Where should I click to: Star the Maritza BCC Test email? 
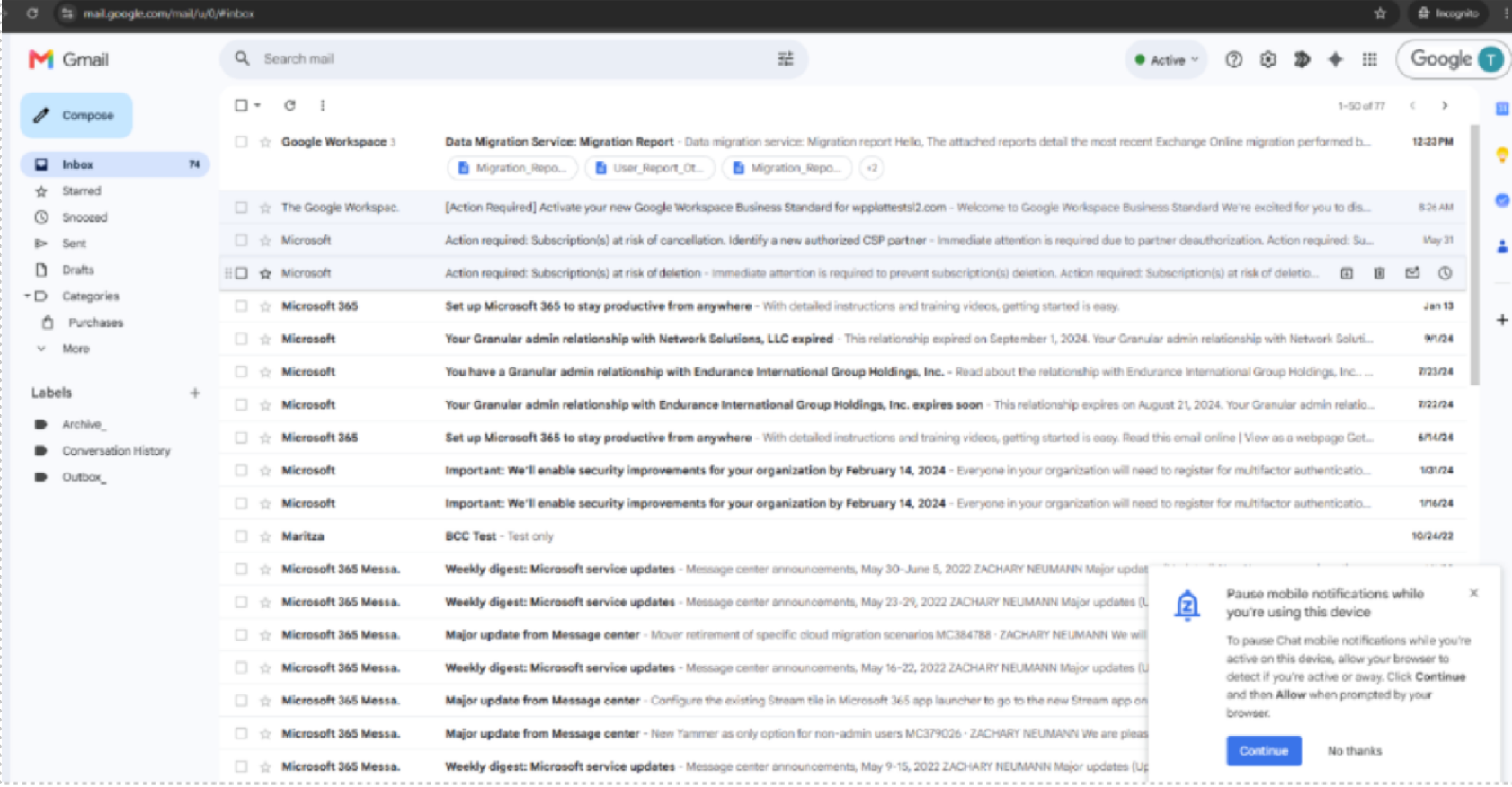(x=265, y=536)
